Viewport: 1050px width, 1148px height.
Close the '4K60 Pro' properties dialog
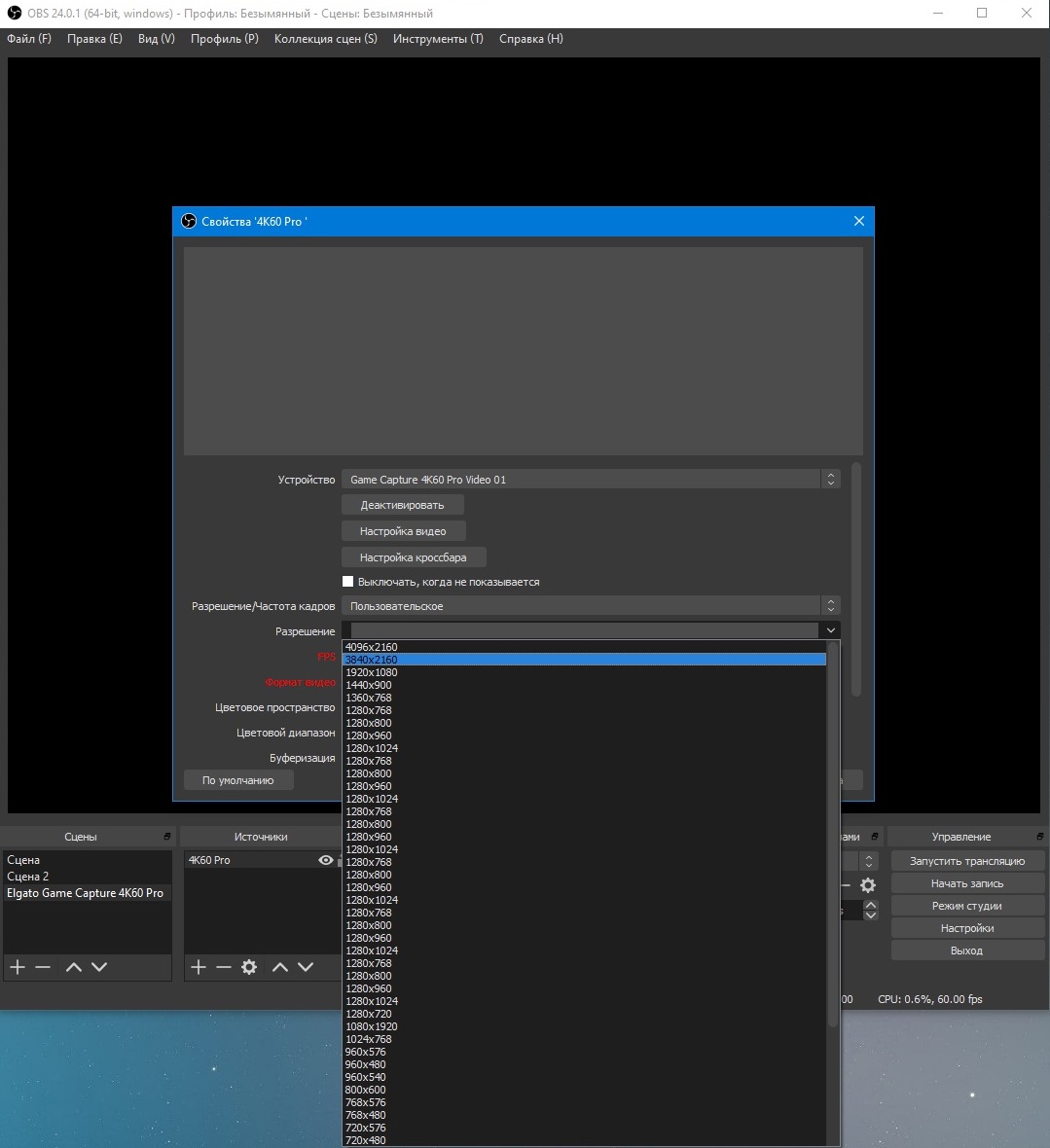point(859,221)
